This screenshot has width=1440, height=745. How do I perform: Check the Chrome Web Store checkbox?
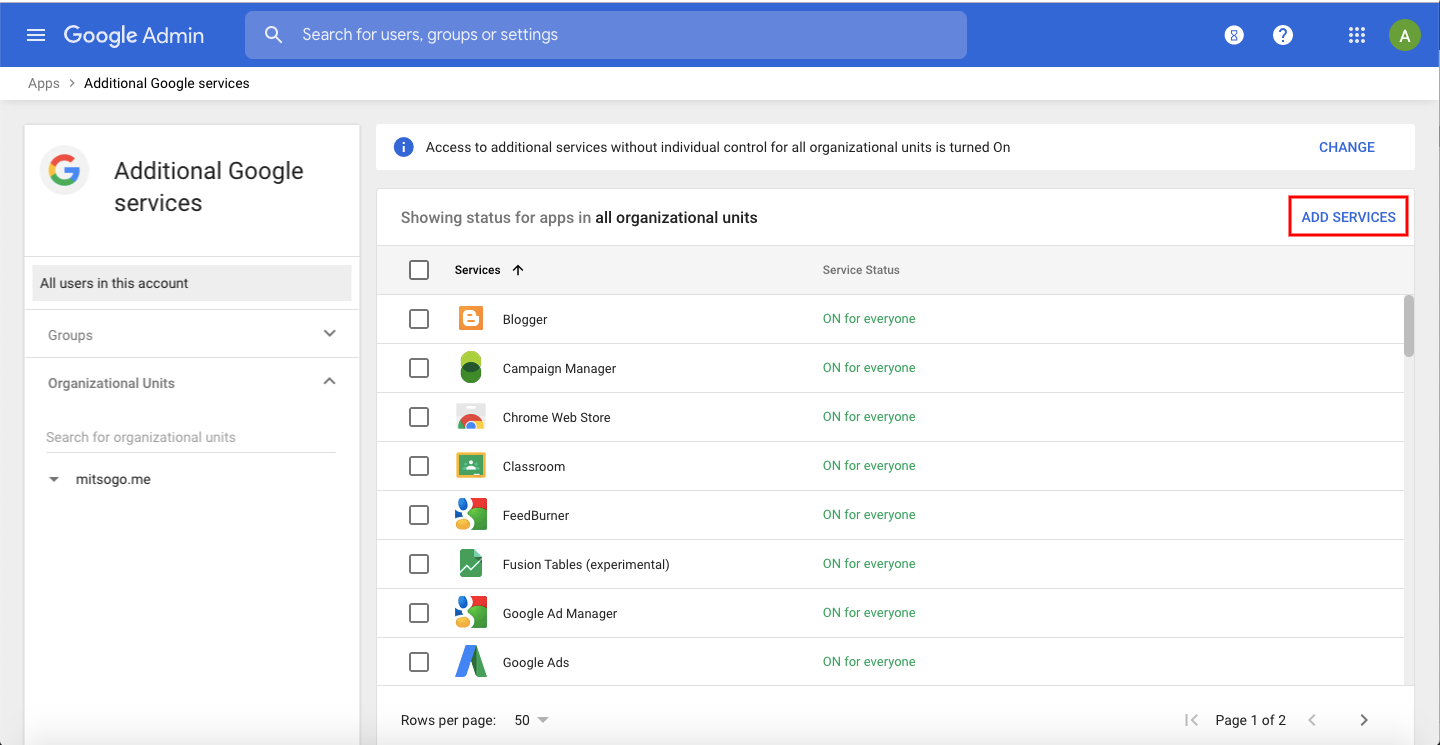click(419, 417)
